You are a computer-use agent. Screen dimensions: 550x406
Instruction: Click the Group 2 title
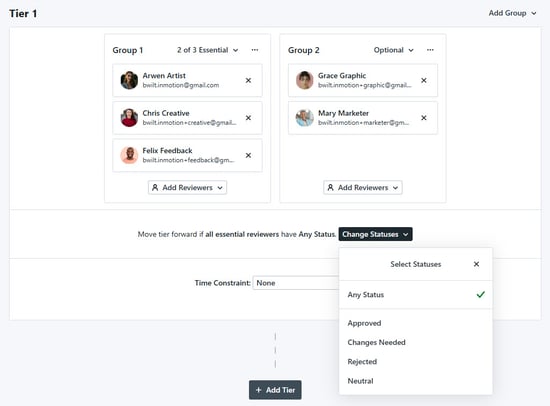304,50
